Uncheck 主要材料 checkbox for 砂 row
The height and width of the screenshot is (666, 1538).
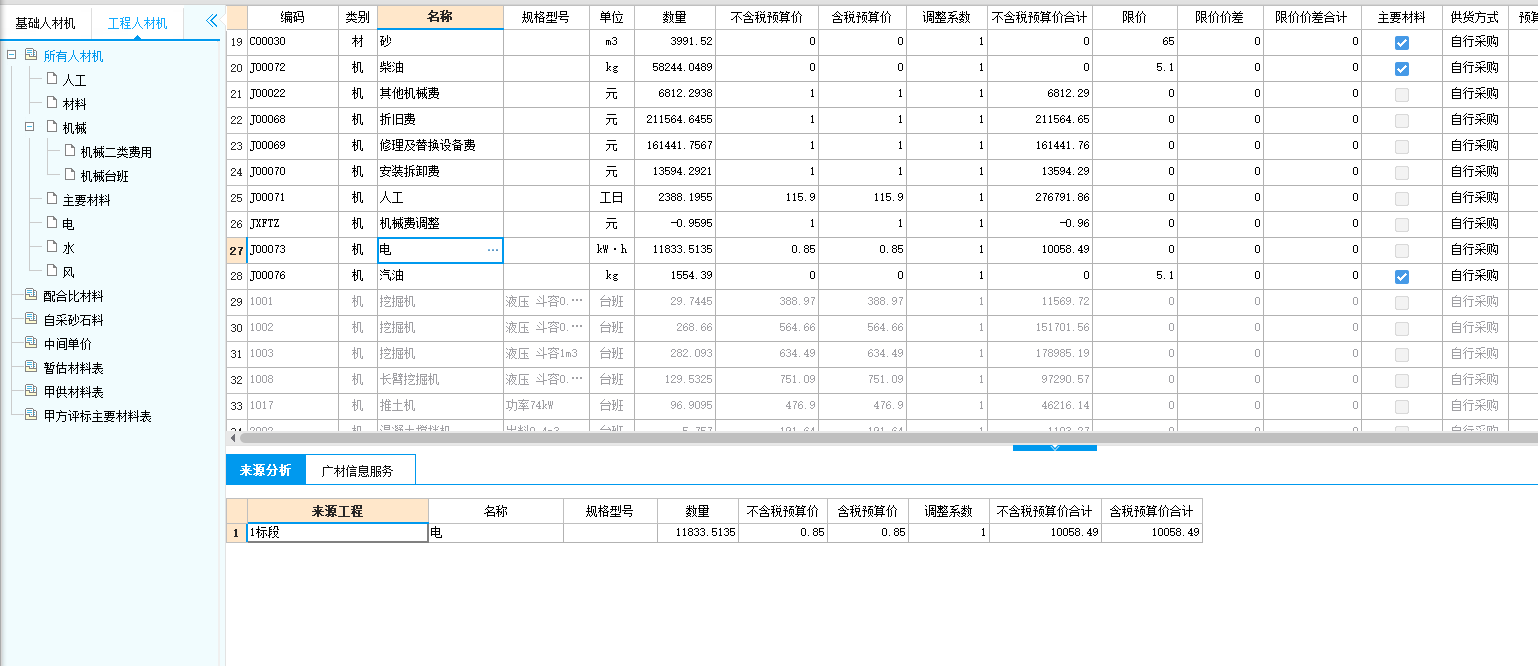coord(1402,43)
